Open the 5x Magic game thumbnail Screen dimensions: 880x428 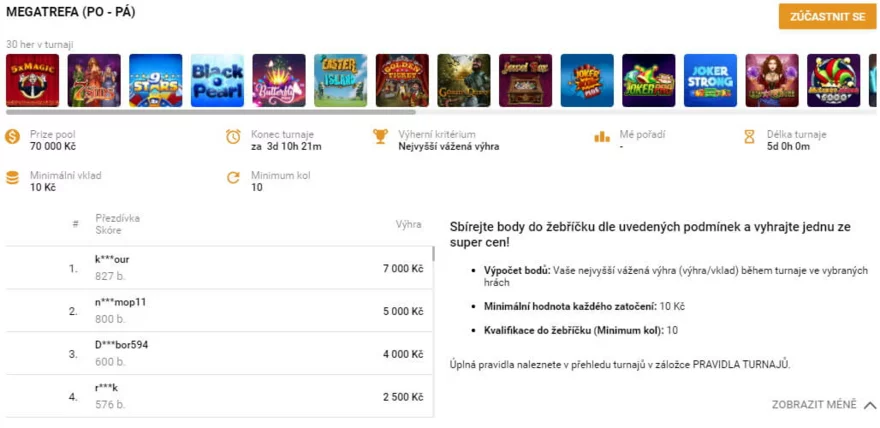(32, 81)
